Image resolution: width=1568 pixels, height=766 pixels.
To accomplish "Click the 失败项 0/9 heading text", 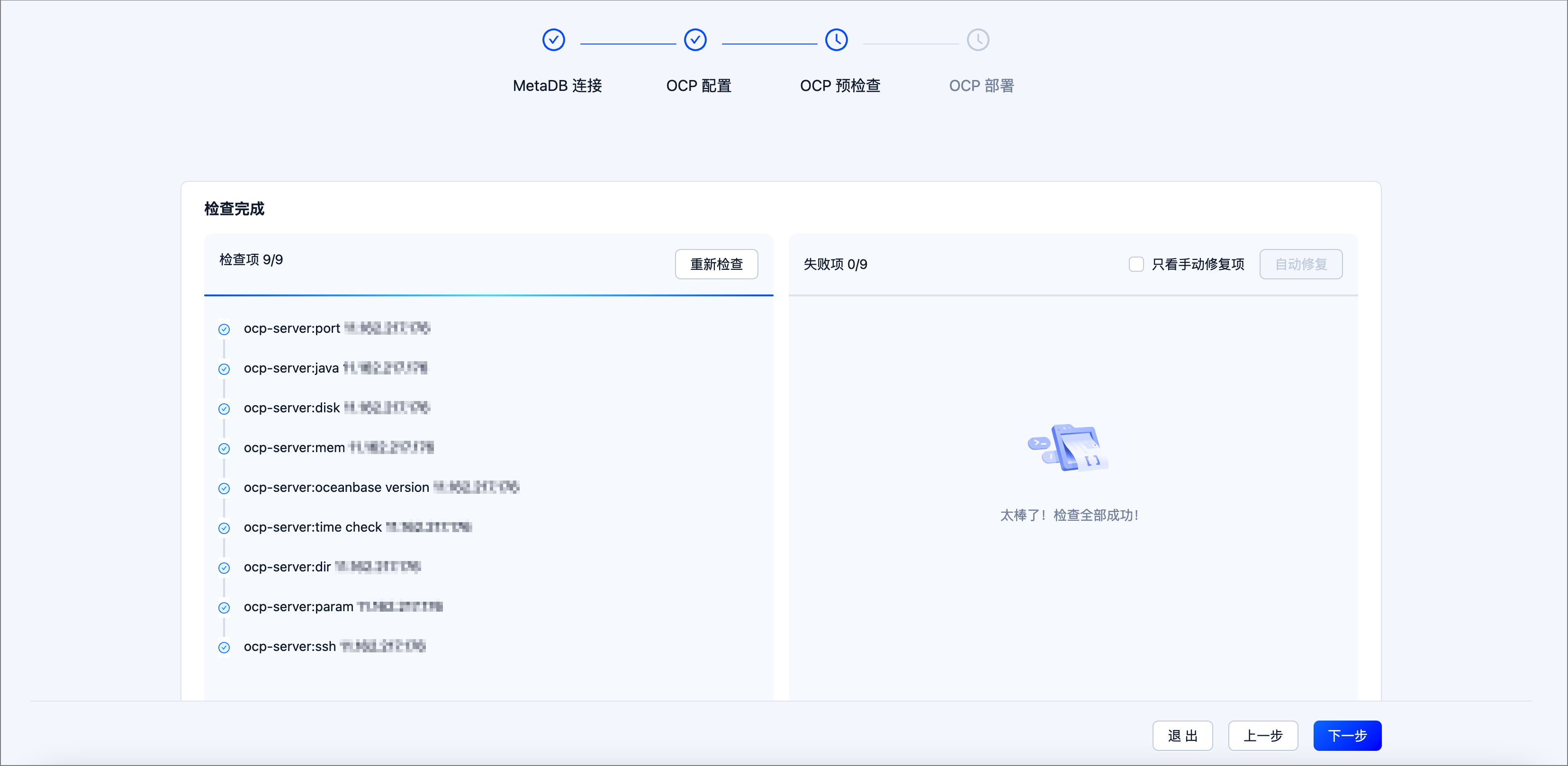I will (x=835, y=264).
